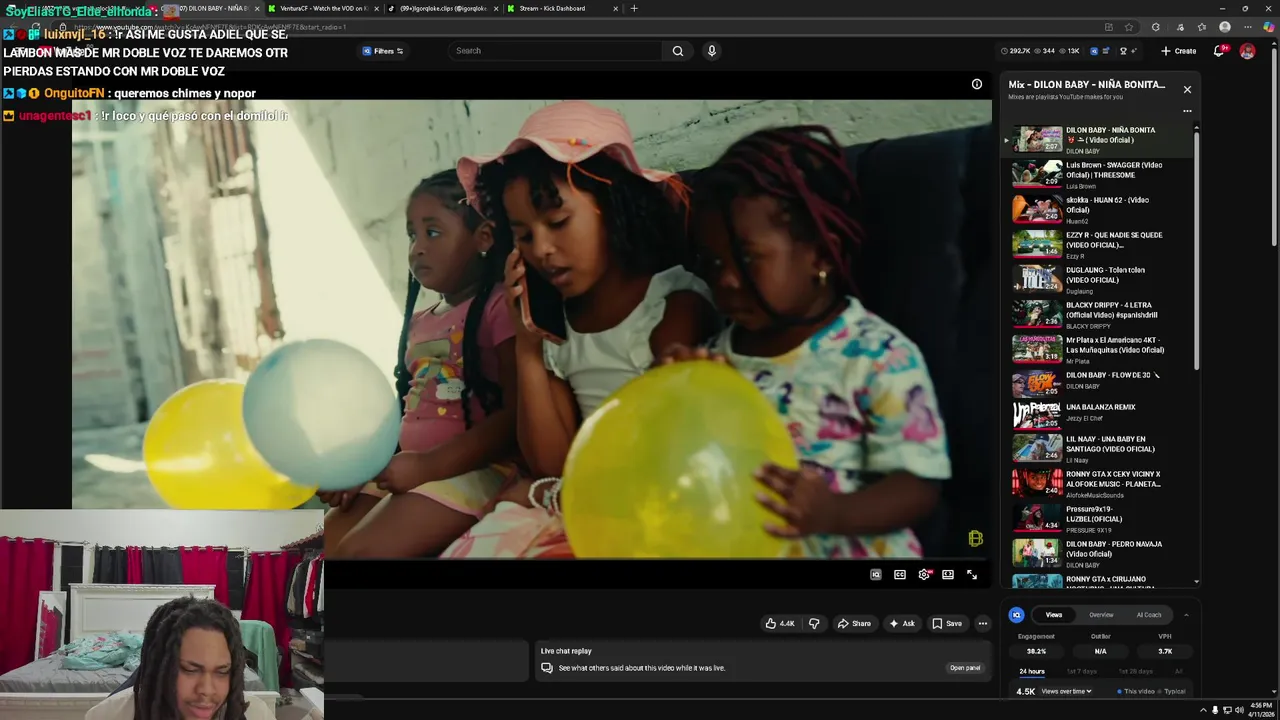The height and width of the screenshot is (720, 1280).
Task: Open Edge settings and more menu
Action: click(1246, 27)
